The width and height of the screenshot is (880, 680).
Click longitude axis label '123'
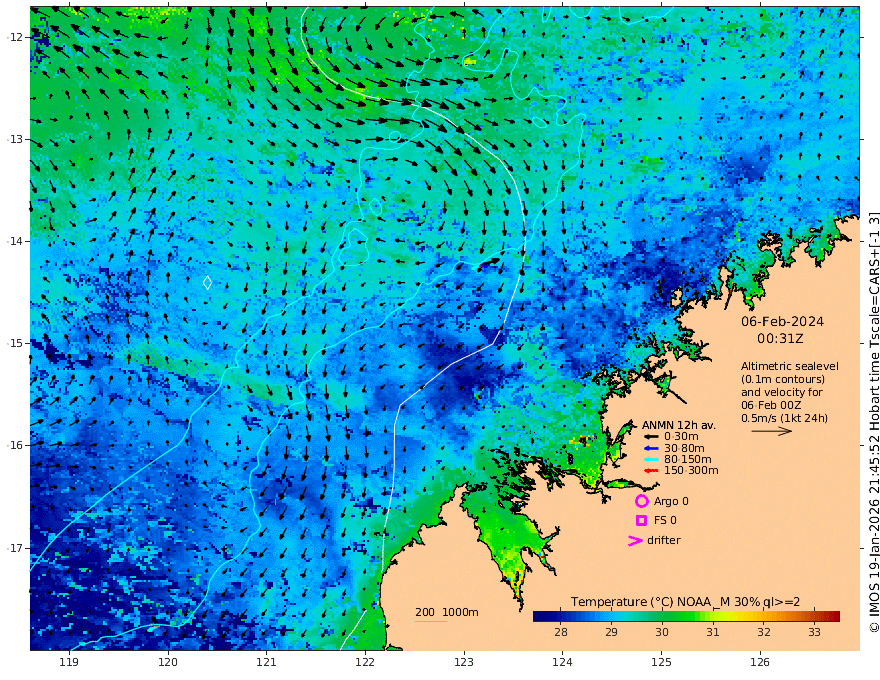[x=464, y=663]
